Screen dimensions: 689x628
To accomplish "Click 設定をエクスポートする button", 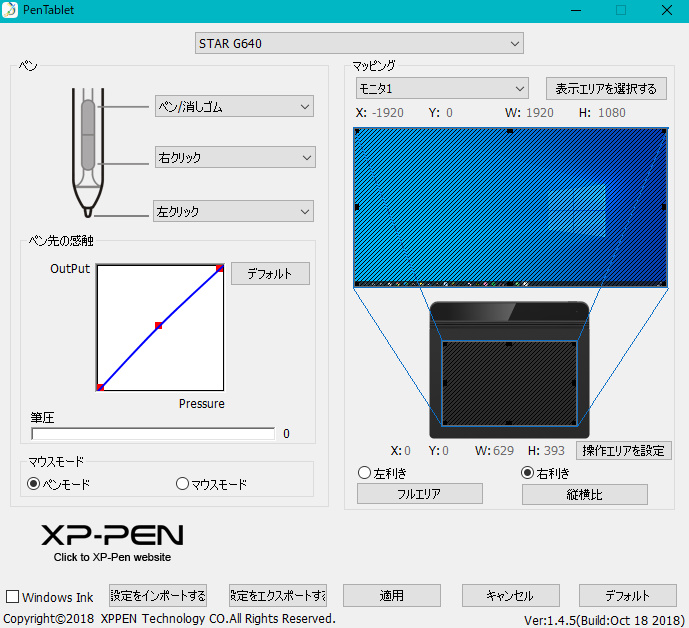I will [278, 595].
